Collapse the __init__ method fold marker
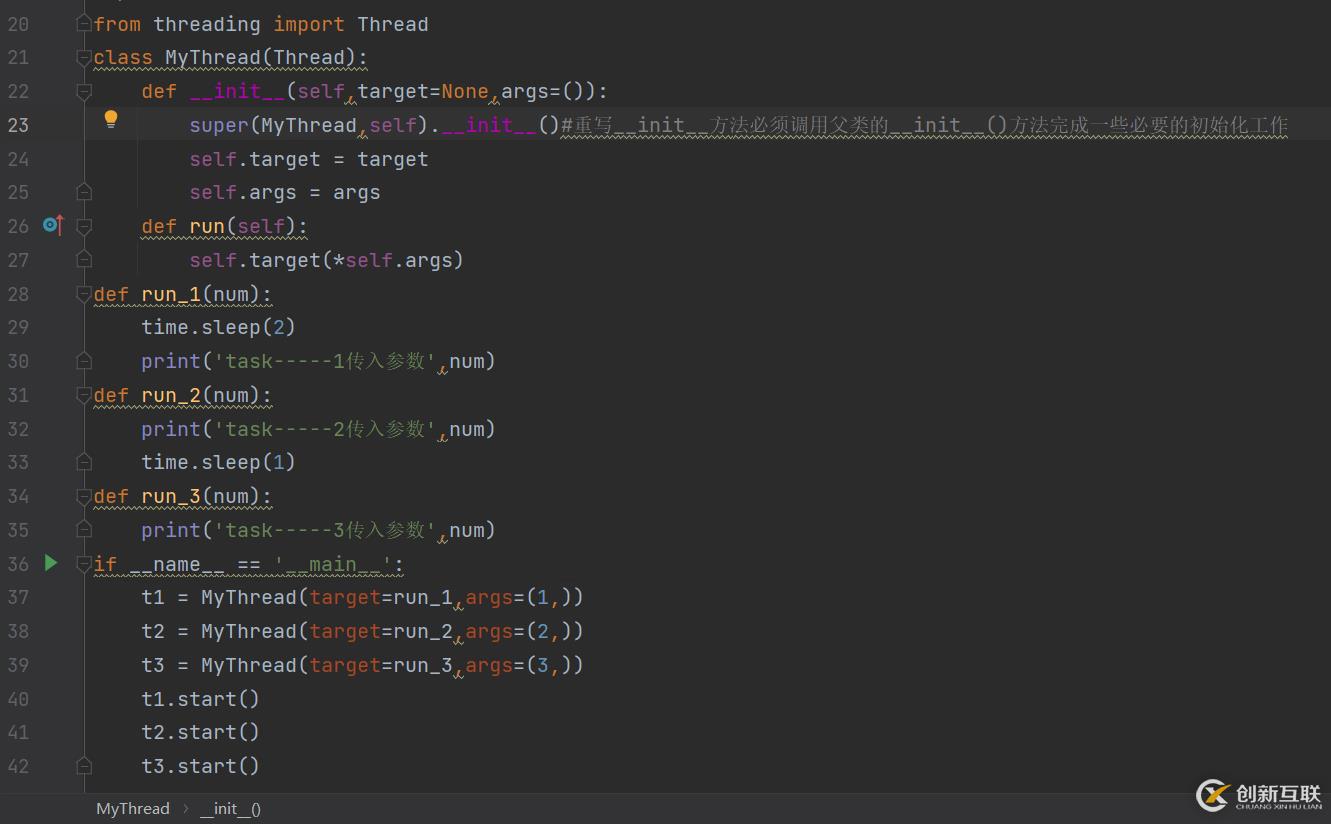 [x=84, y=92]
